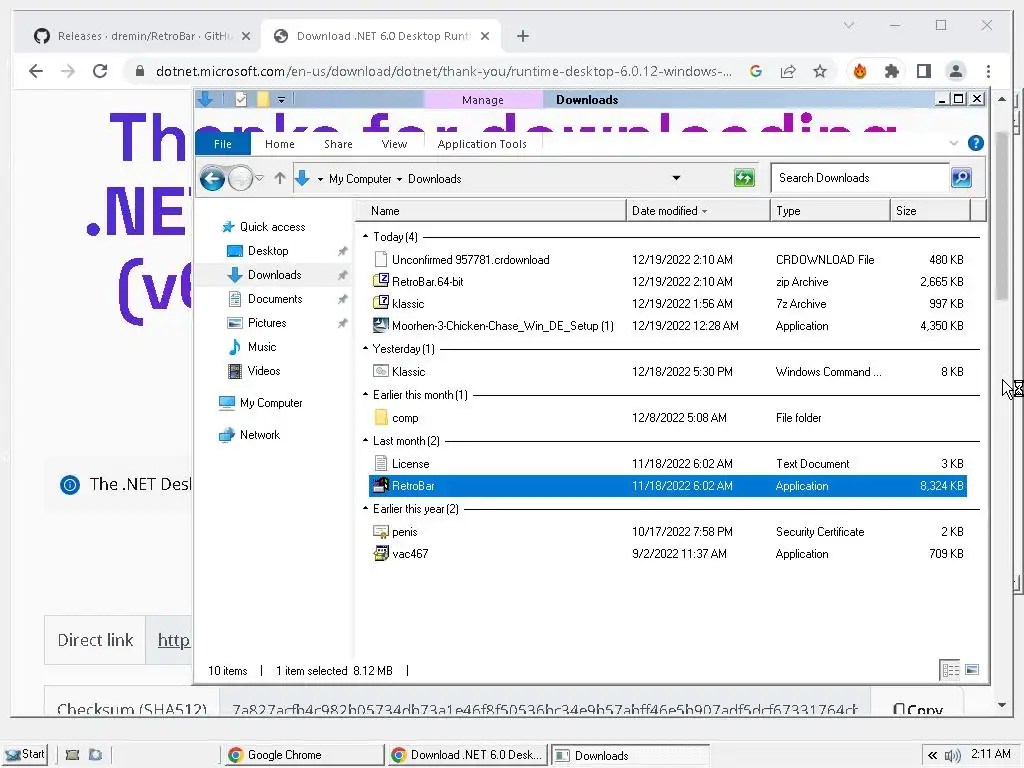1024x768 pixels.
Task: Click Google Chrome taskbar button
Action: 302,755
